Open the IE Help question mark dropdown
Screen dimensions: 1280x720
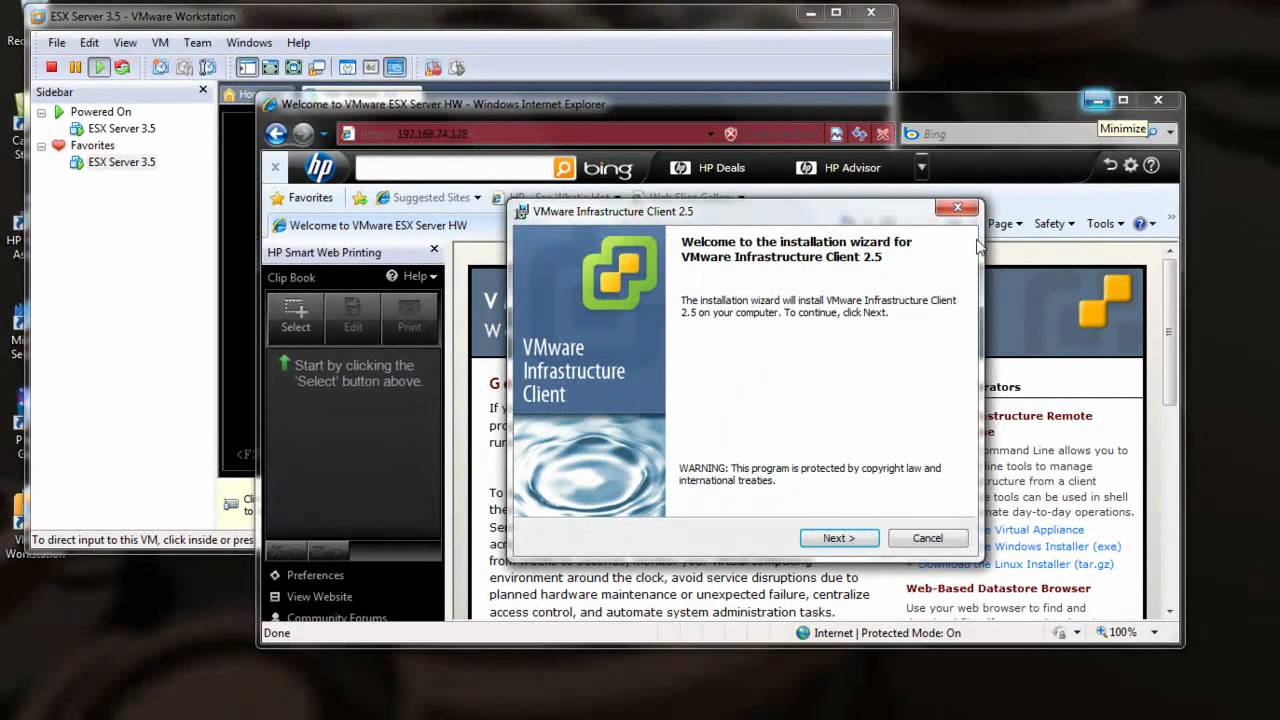[x=1144, y=224]
